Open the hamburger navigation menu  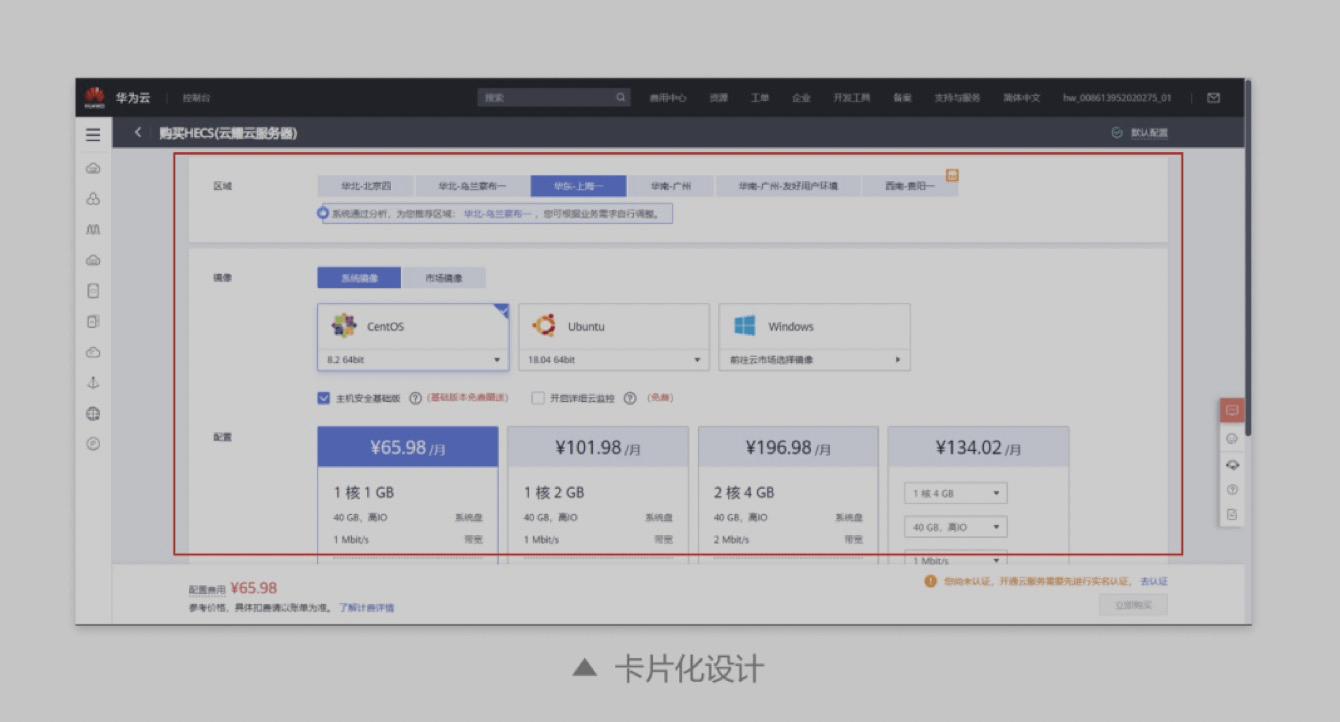(x=93, y=134)
